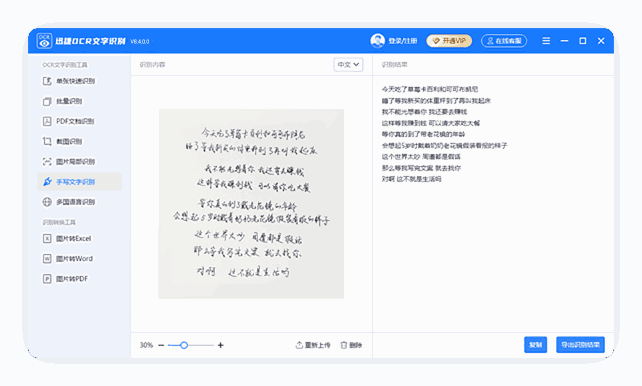
Task: Switch to 多国语言识别
Action: (69, 202)
